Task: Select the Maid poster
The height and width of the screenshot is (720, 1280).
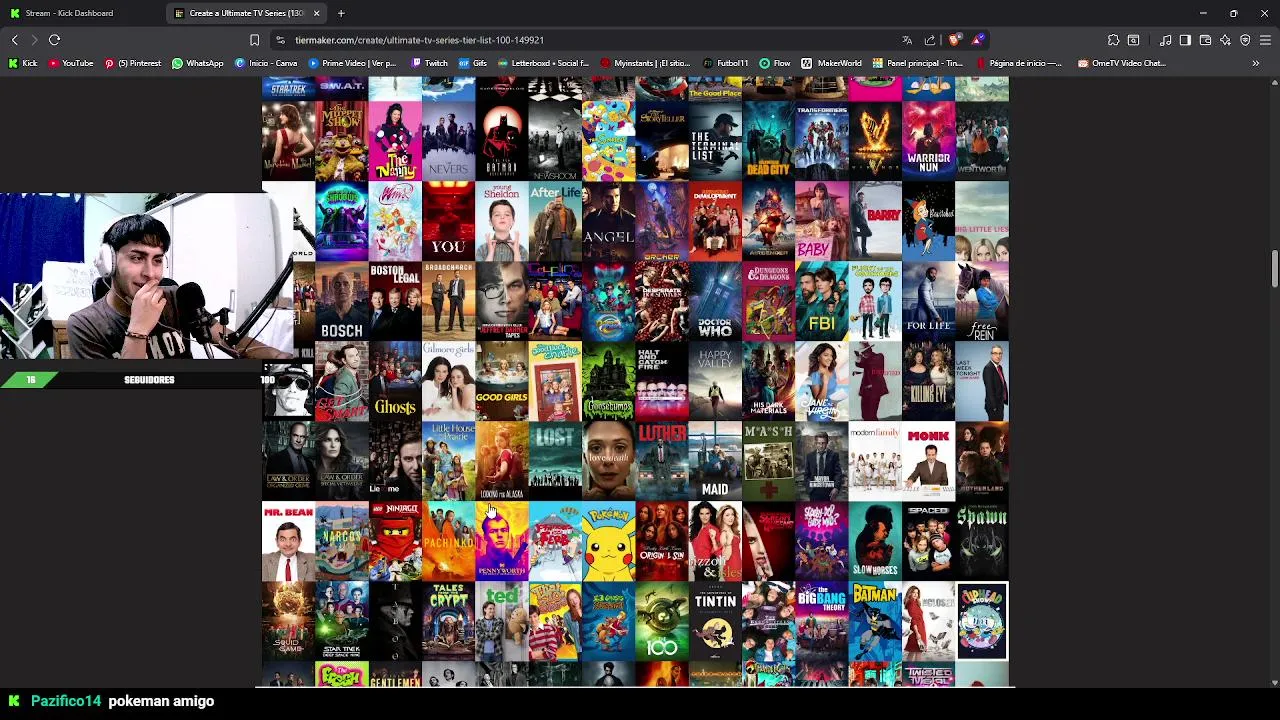Action: coord(715,461)
